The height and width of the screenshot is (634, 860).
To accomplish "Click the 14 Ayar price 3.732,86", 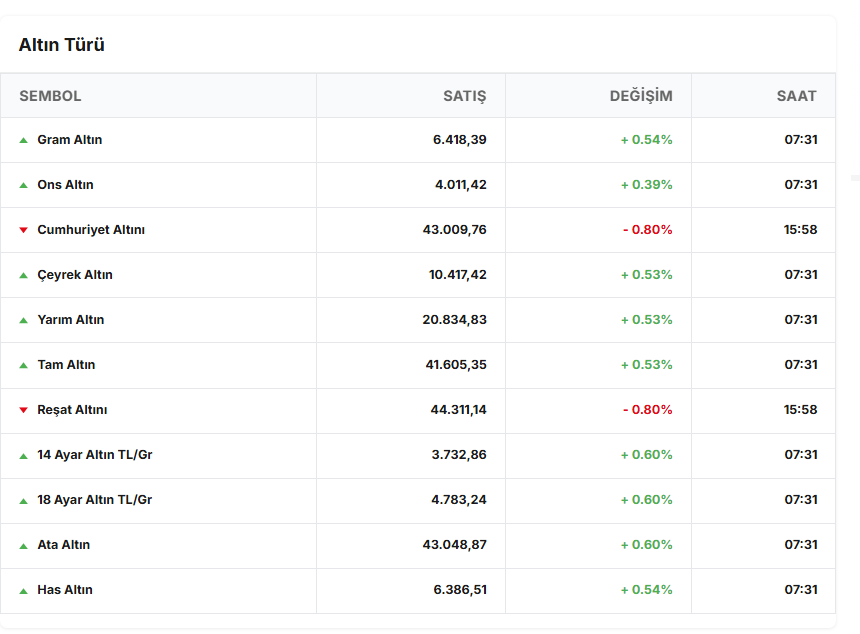I will [459, 455].
